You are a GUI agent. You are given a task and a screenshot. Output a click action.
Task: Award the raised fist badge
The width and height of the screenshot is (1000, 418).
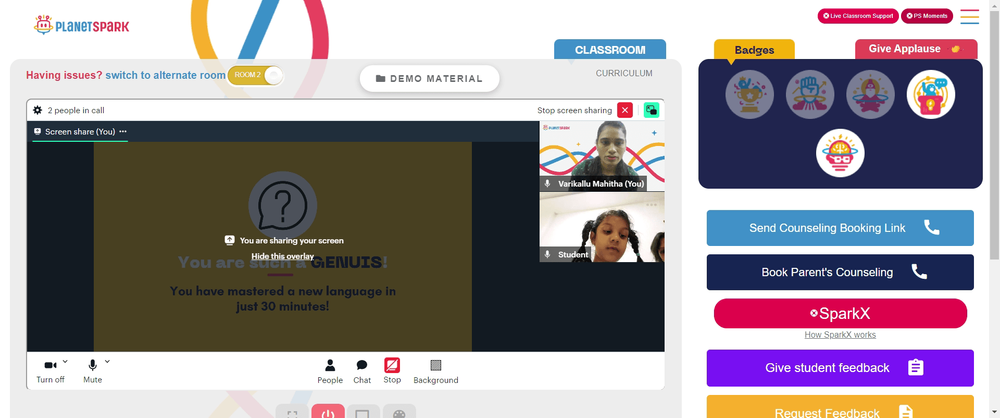[810, 94]
